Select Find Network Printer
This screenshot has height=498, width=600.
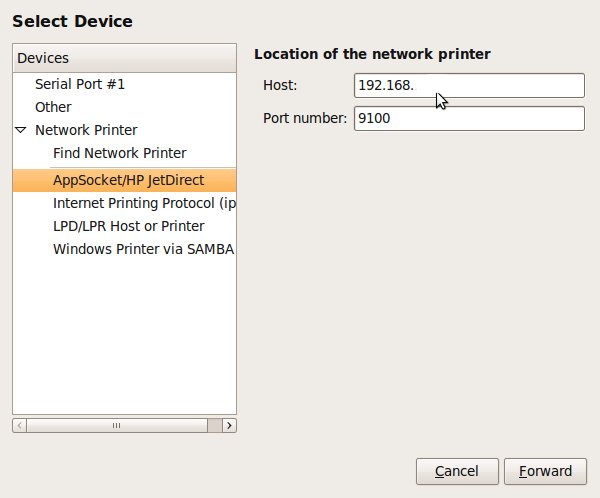(119, 153)
